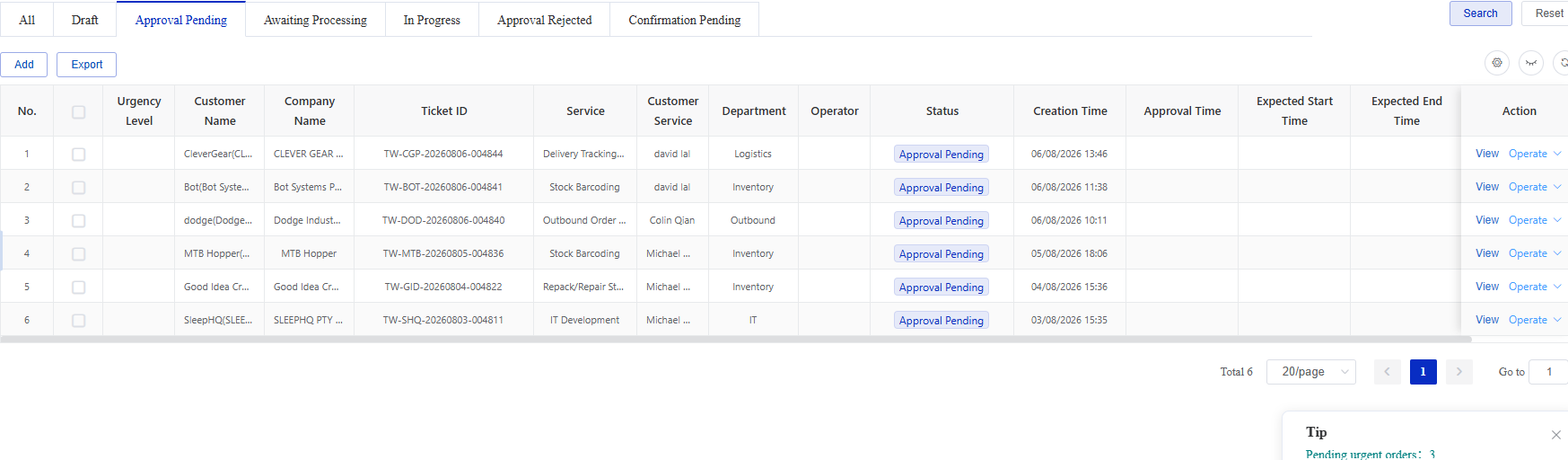Screen dimensions: 1568x460
Task: Click the Creation Time column header
Action: click(1070, 111)
